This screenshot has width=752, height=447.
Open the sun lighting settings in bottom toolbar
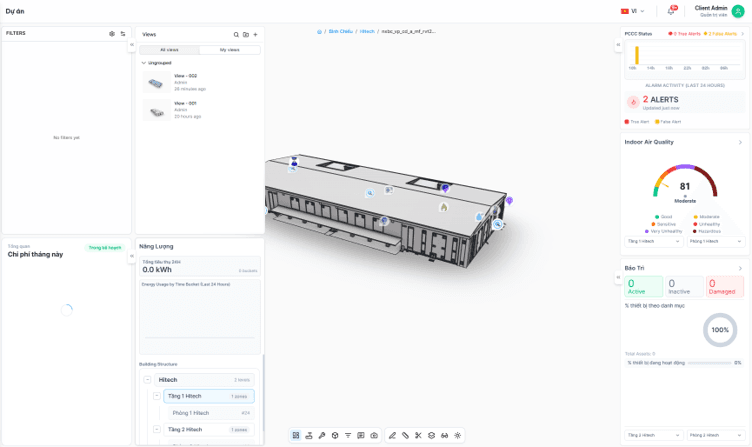(458, 435)
